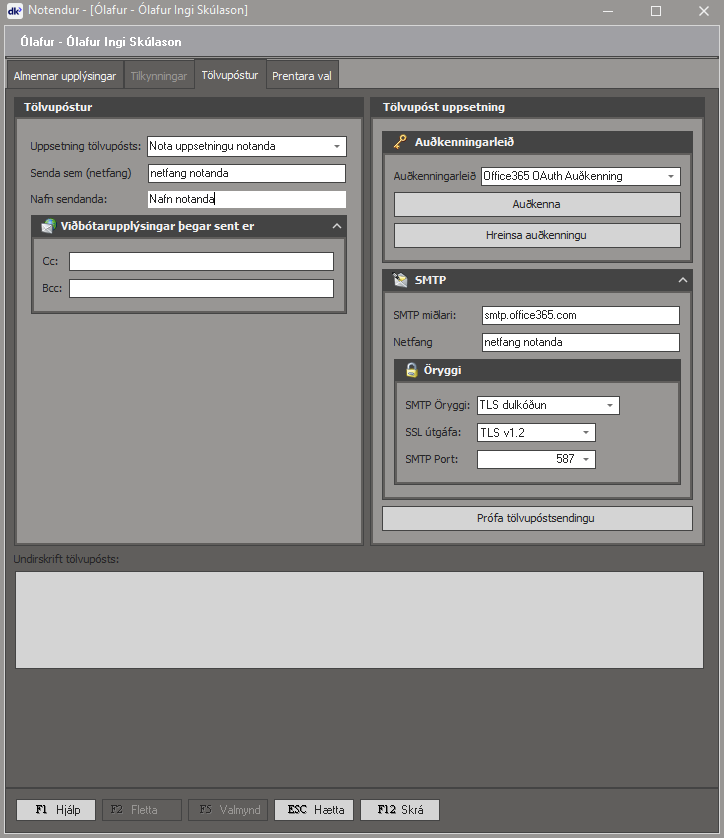Click the SMTP miðlari text field

point(580,315)
